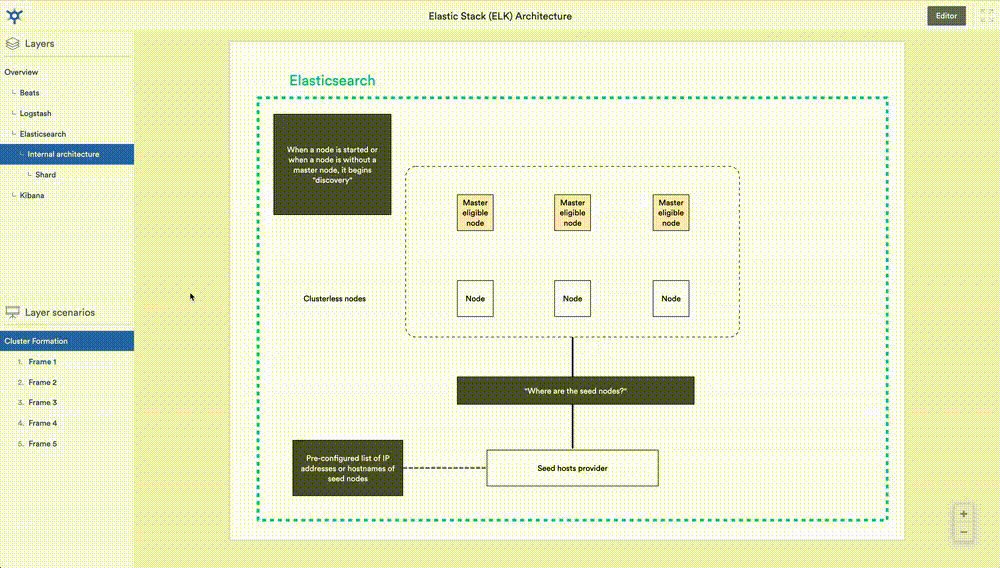Viewport: 1000px width, 568px height.
Task: Click the Pre-configured list of IP addresses note
Action: 348,468
